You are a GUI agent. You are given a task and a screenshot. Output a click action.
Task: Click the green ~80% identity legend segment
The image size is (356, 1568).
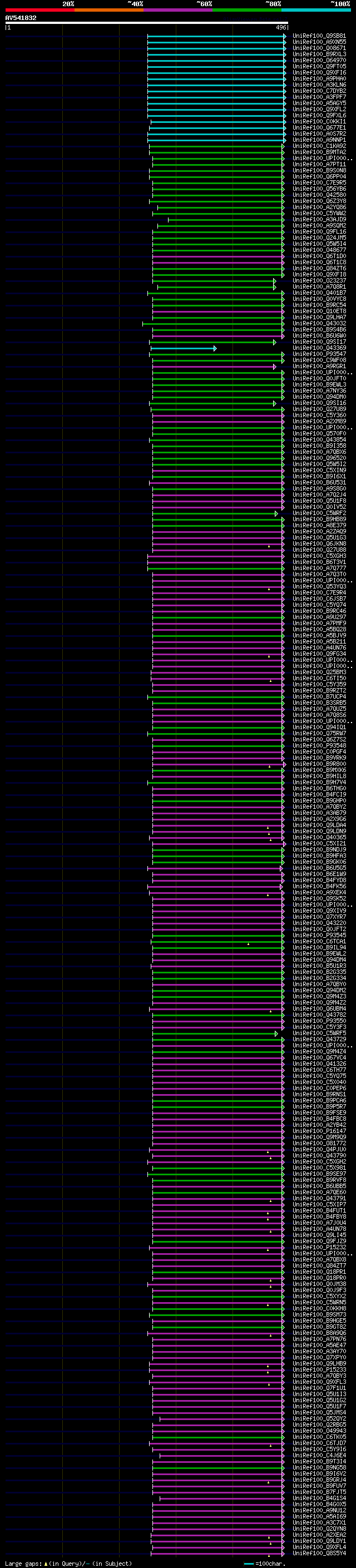pyautogui.click(x=247, y=10)
